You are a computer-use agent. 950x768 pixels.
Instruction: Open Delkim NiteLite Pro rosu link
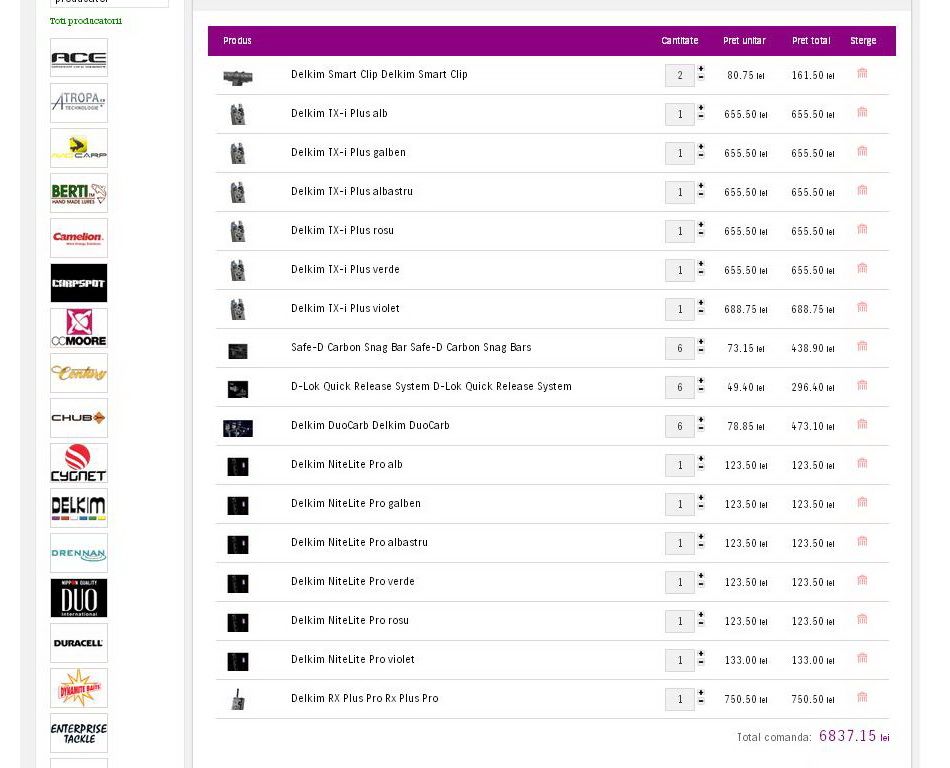[349, 621]
